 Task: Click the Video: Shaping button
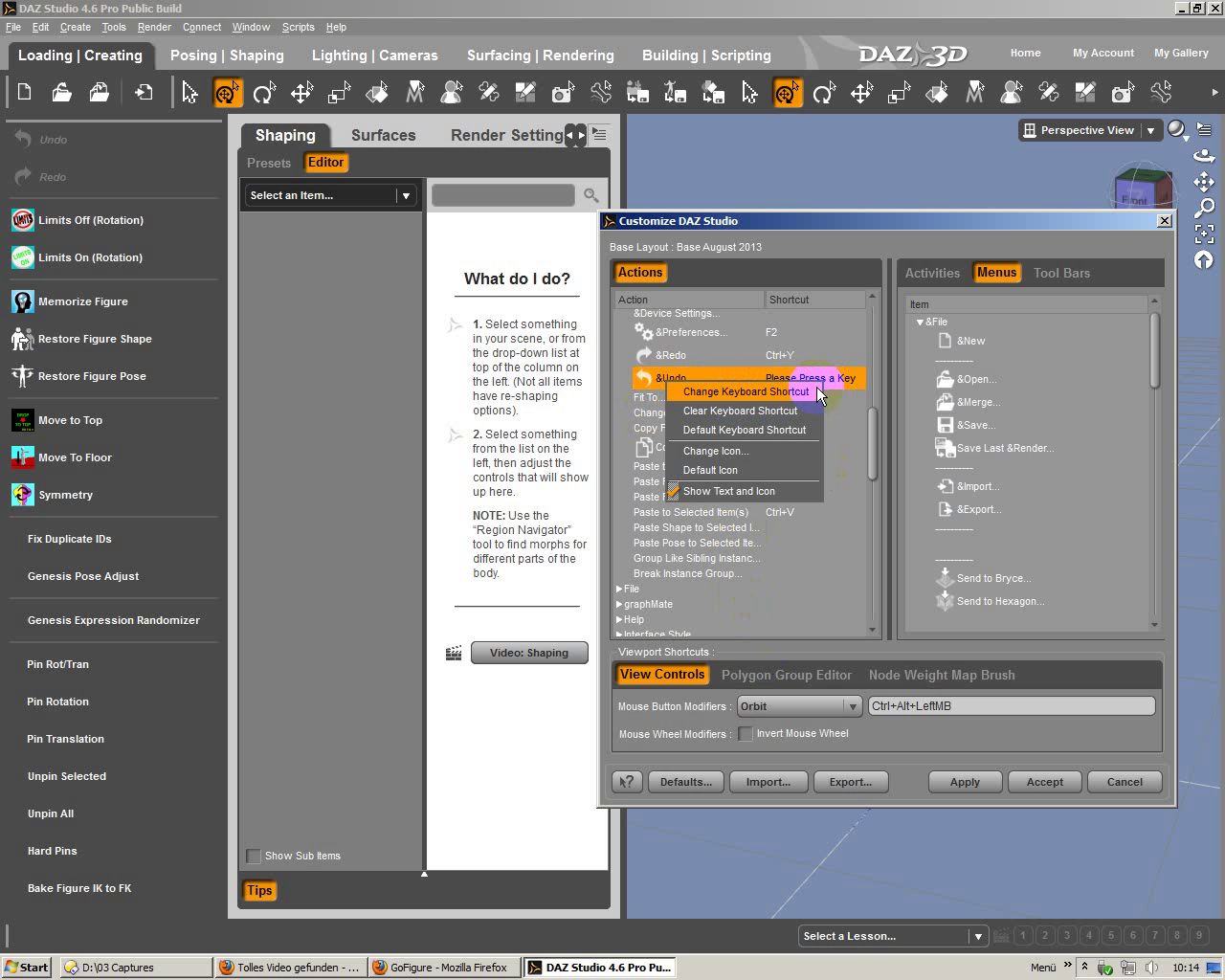click(x=529, y=653)
